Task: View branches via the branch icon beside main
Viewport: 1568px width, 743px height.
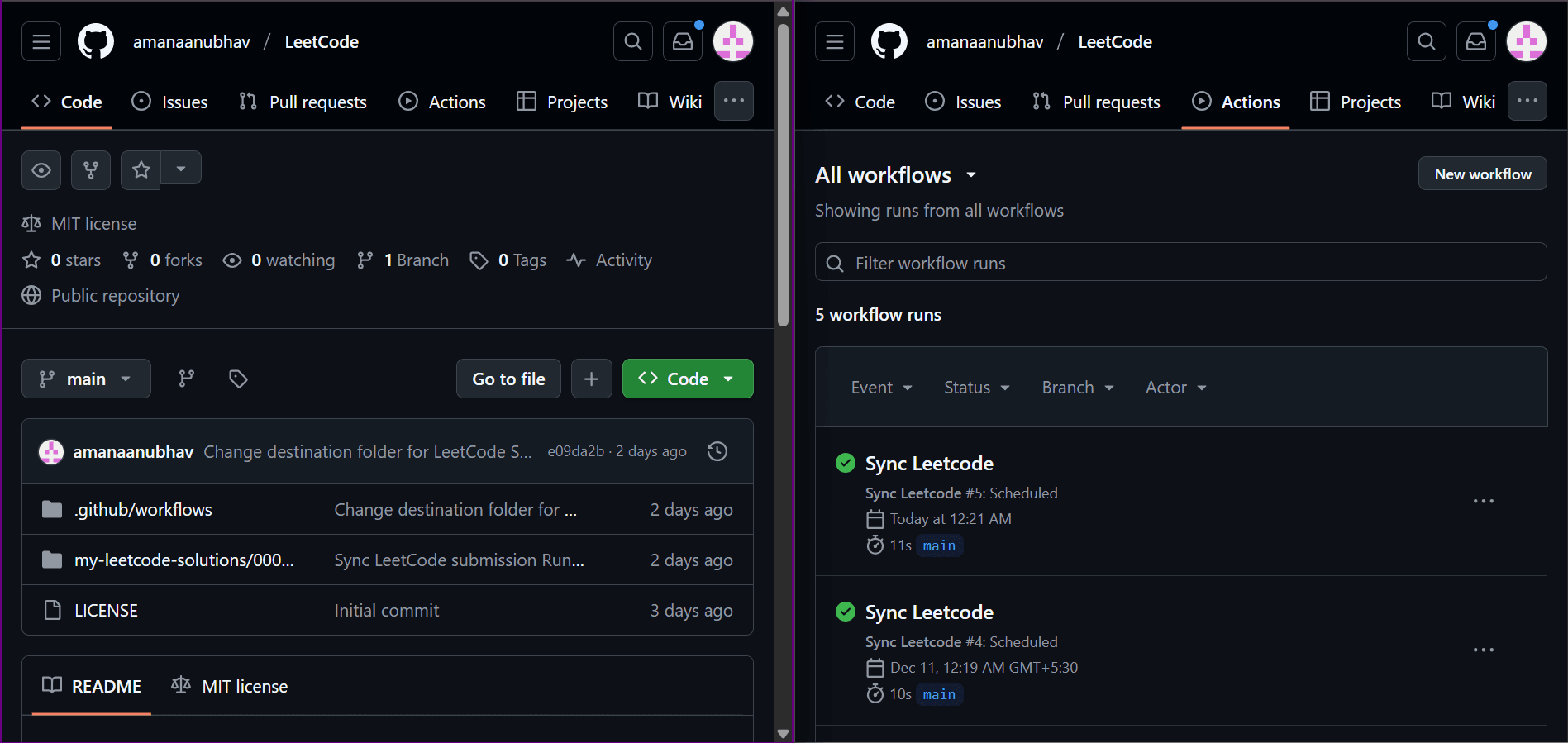Action: [x=187, y=379]
